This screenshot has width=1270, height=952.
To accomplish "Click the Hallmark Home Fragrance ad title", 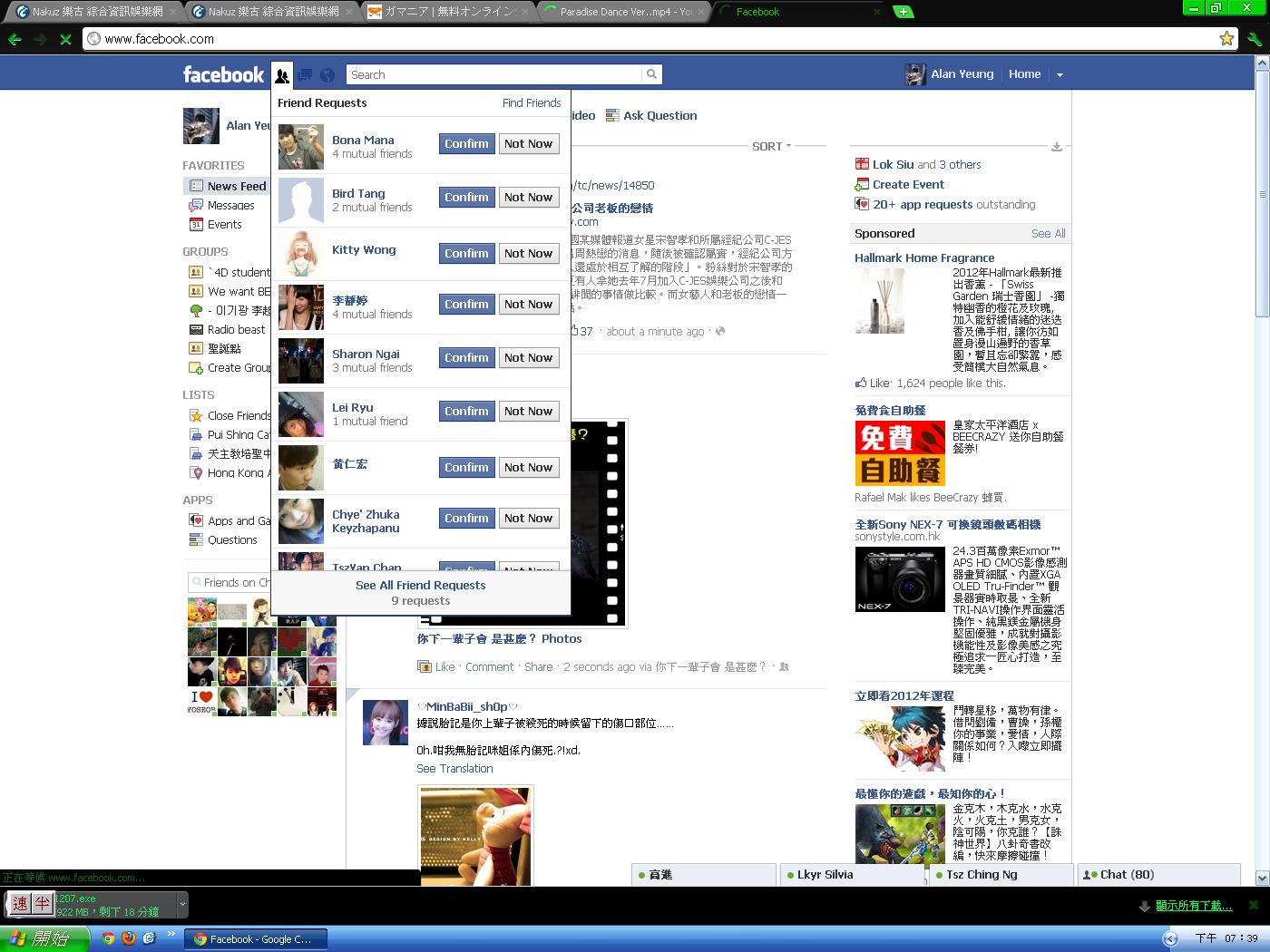I will [x=924, y=257].
